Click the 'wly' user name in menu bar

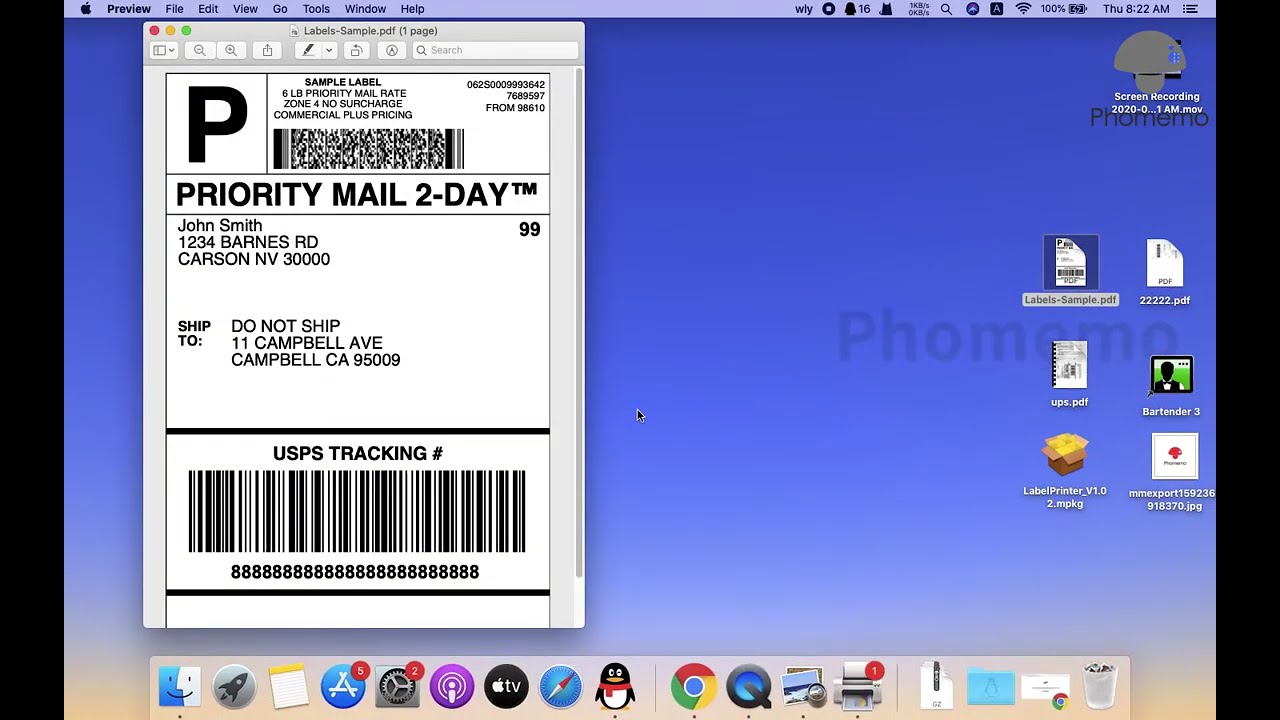tap(804, 9)
